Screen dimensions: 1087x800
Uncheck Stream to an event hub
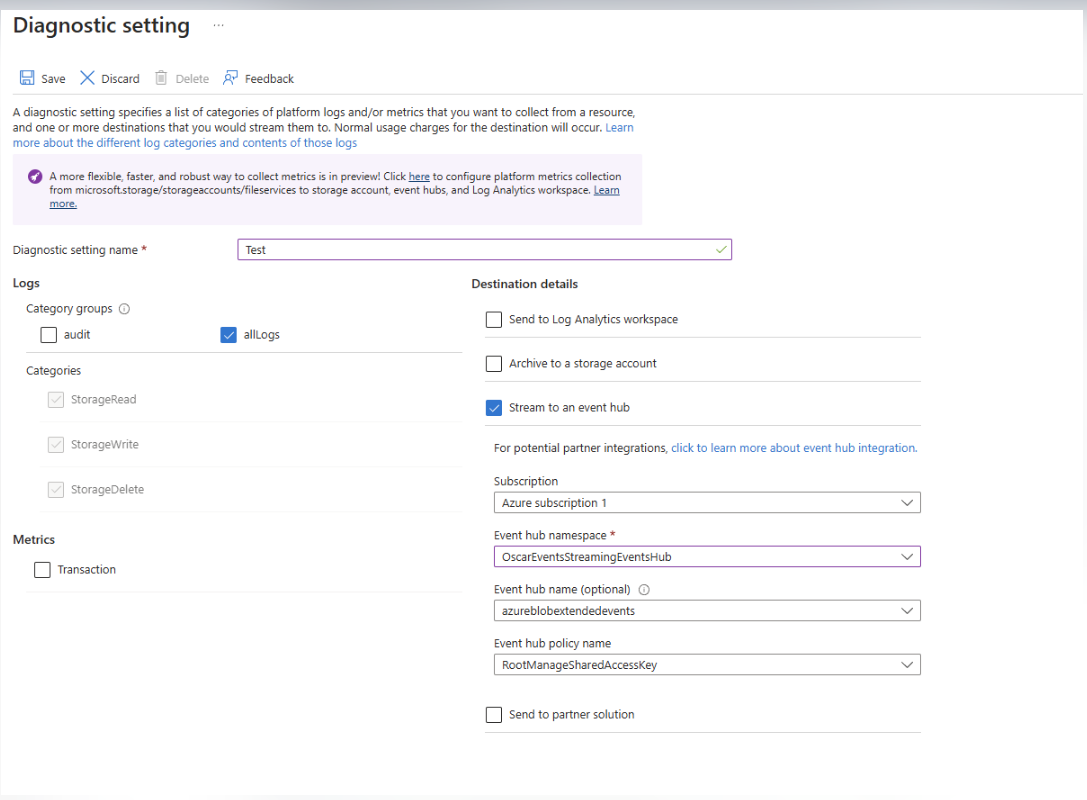pyautogui.click(x=494, y=408)
